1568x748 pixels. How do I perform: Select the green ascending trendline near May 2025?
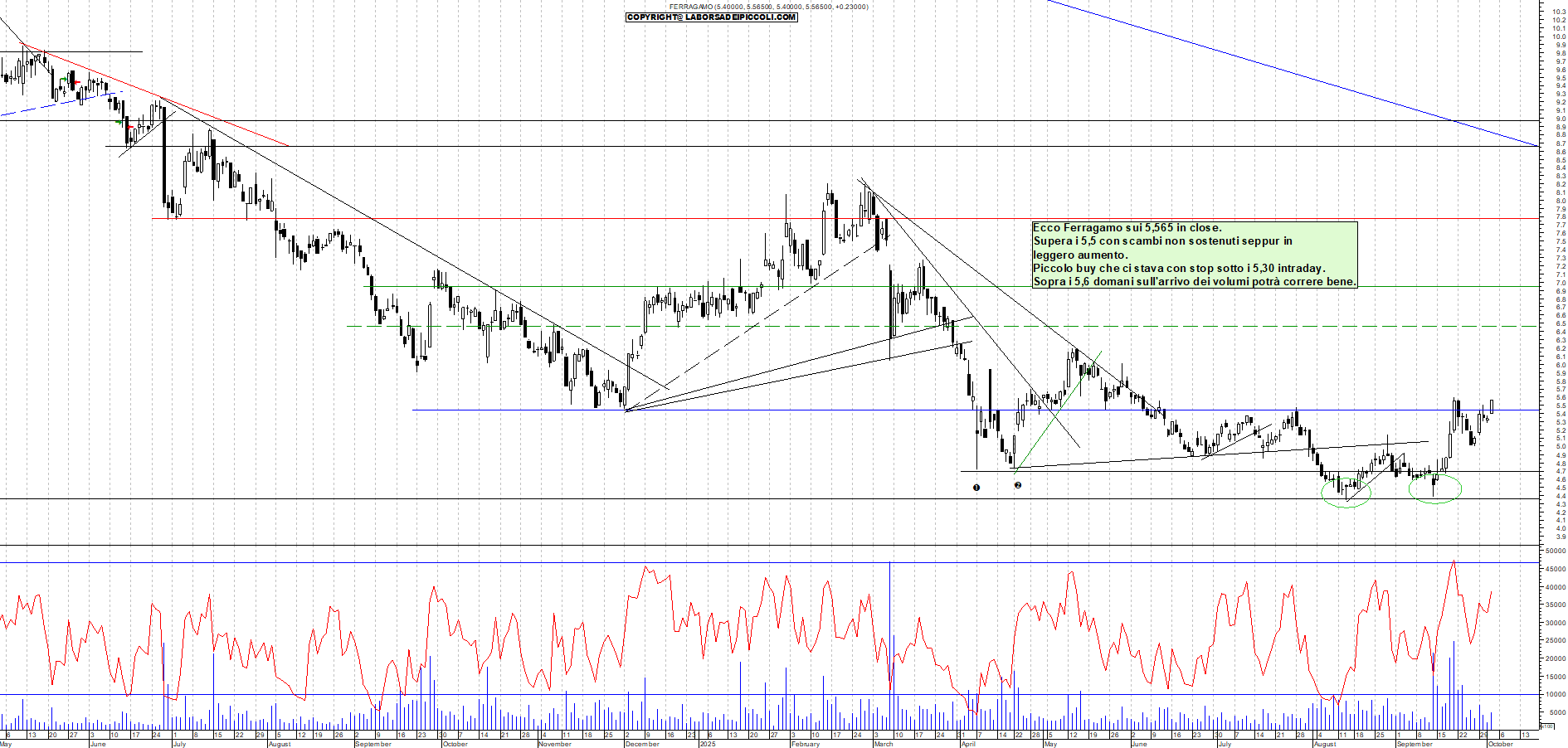1059,410
